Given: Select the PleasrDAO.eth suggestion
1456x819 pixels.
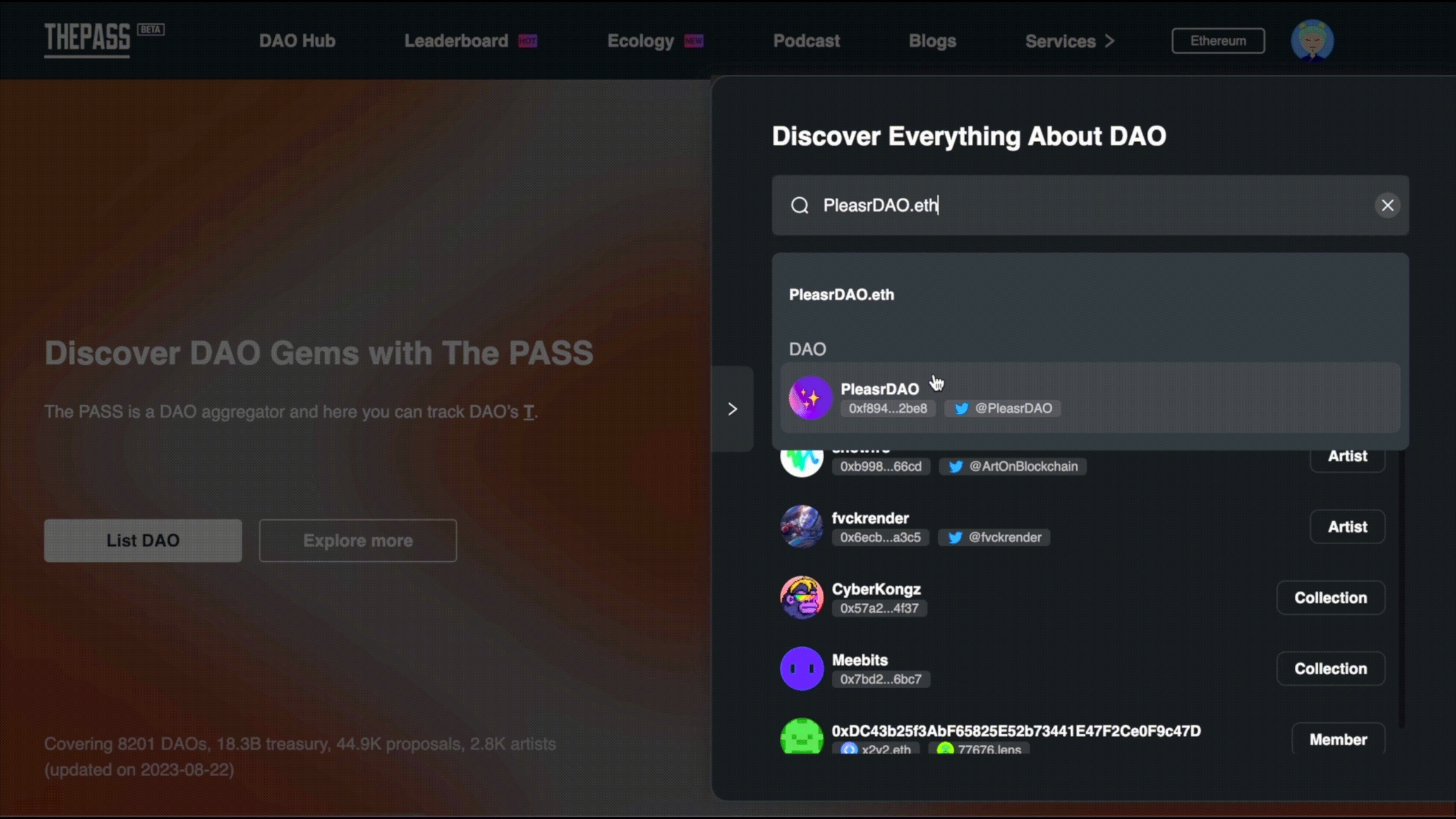Looking at the screenshot, I should click(x=842, y=295).
